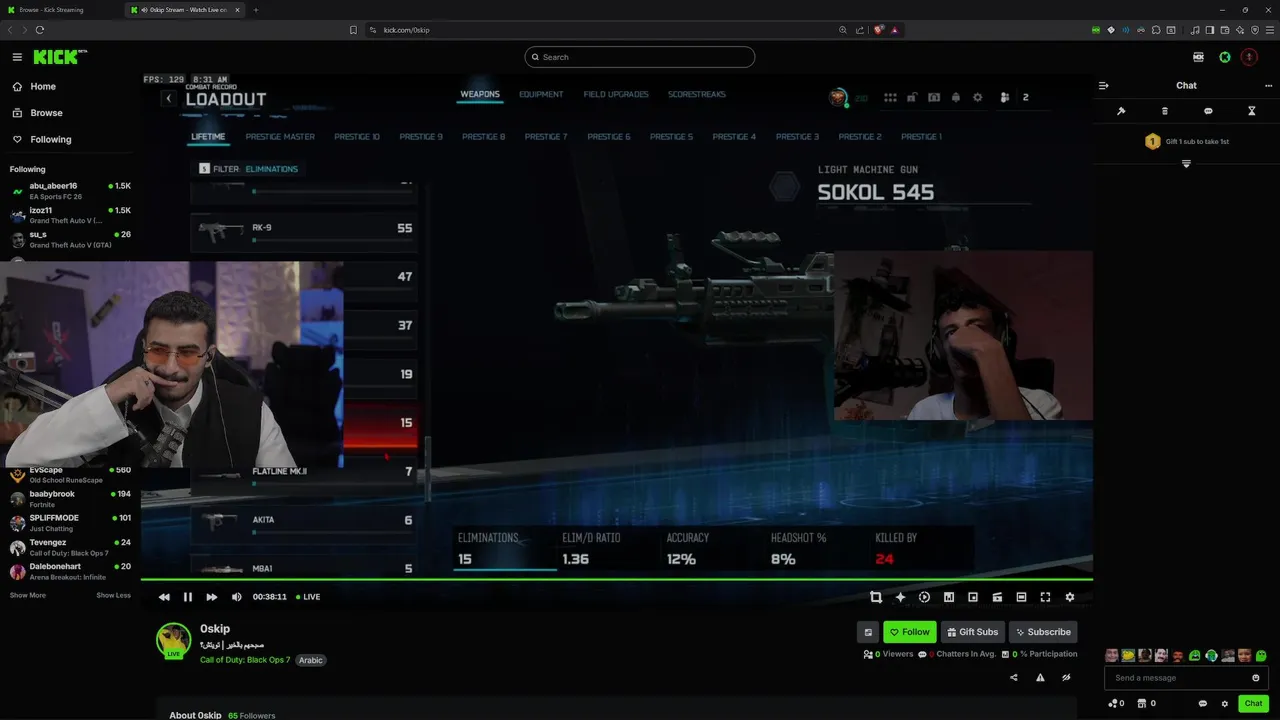Reload the page in the browser

pyautogui.click(x=40, y=30)
